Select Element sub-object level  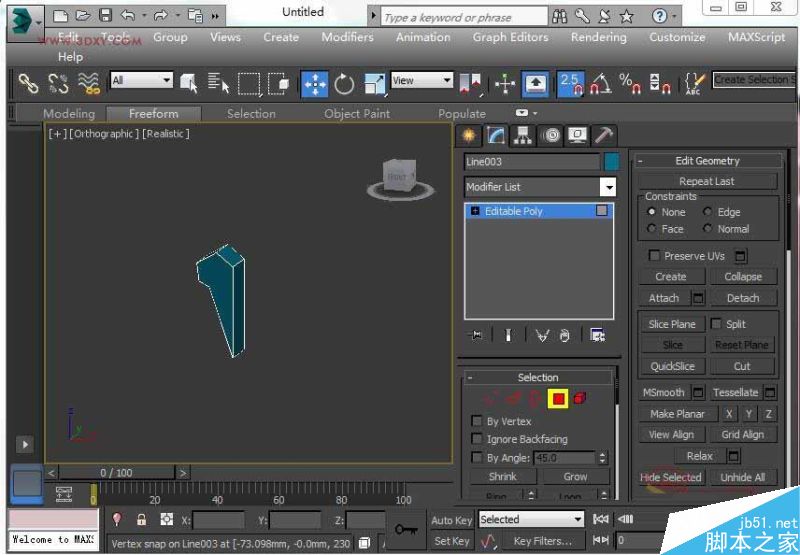click(580, 398)
